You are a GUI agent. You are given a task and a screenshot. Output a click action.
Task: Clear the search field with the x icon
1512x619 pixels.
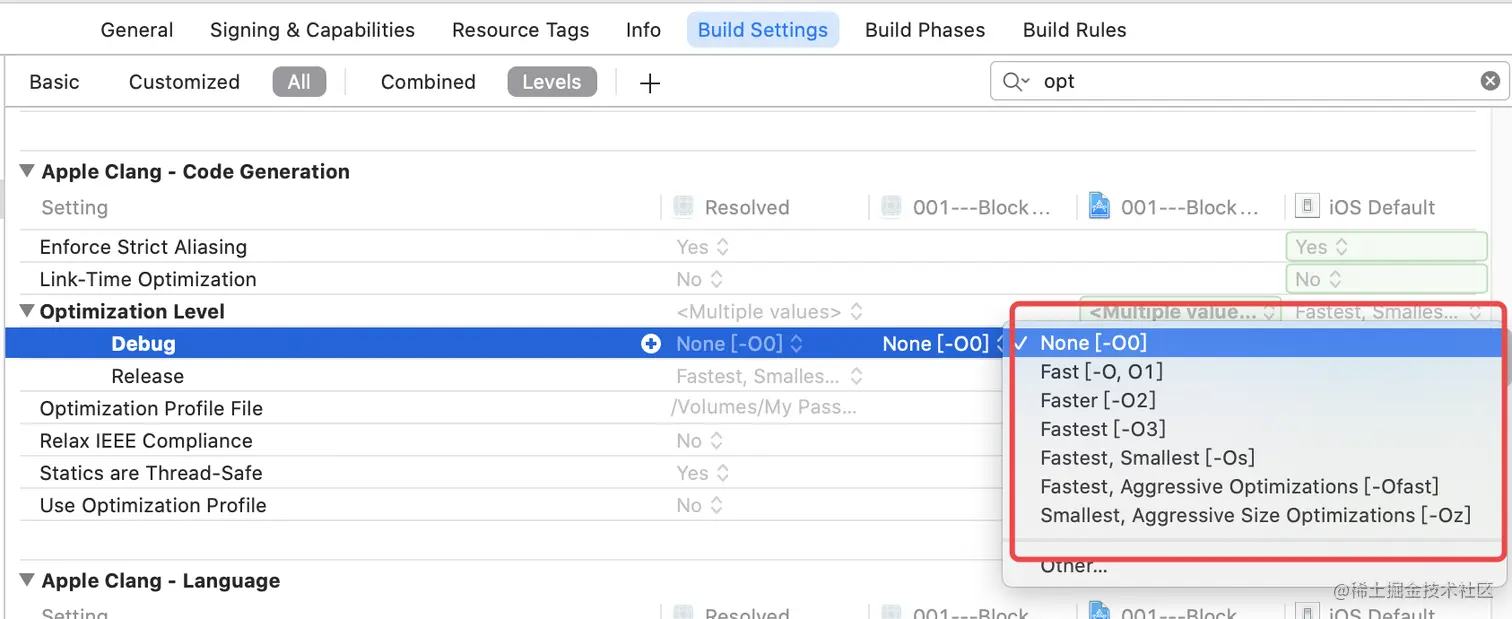(x=1490, y=81)
